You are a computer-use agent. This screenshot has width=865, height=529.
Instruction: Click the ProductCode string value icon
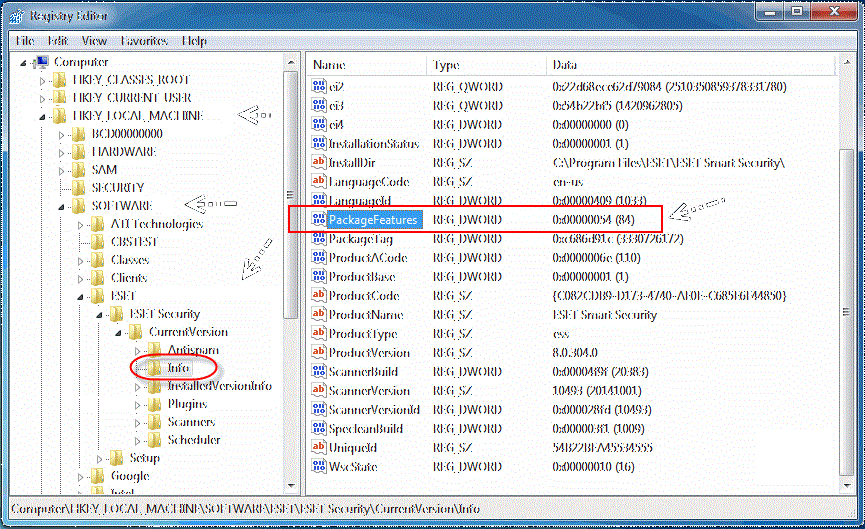[x=319, y=296]
